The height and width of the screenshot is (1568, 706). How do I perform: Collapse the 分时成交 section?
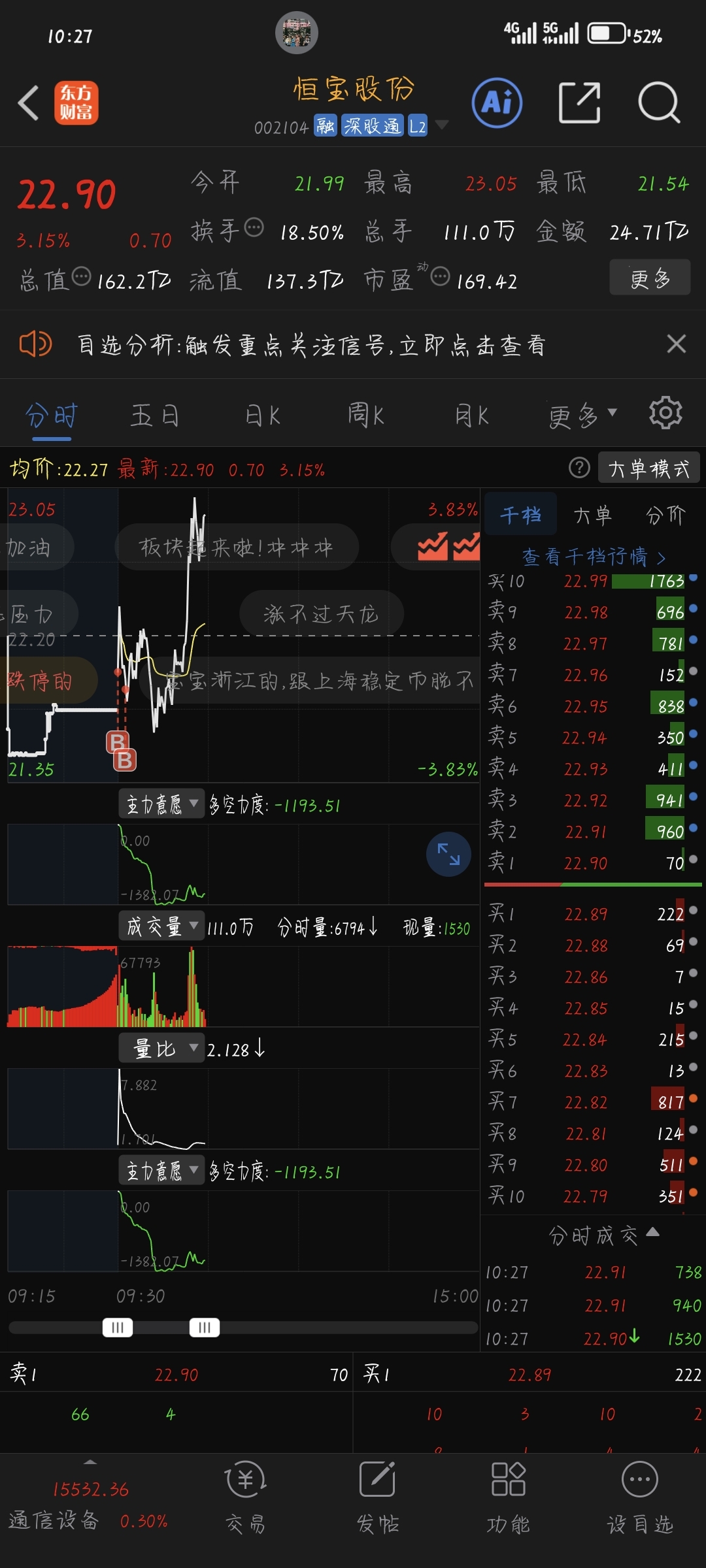tap(603, 1235)
